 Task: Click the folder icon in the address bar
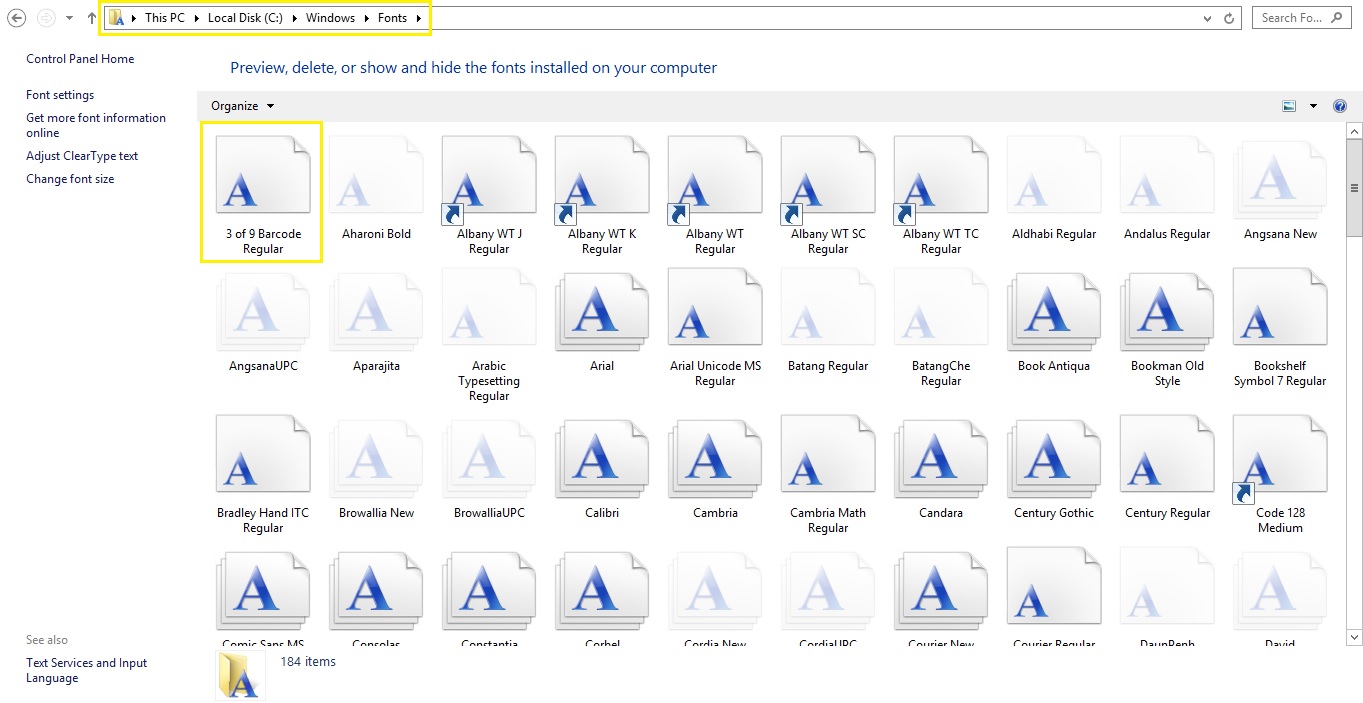[x=116, y=17]
